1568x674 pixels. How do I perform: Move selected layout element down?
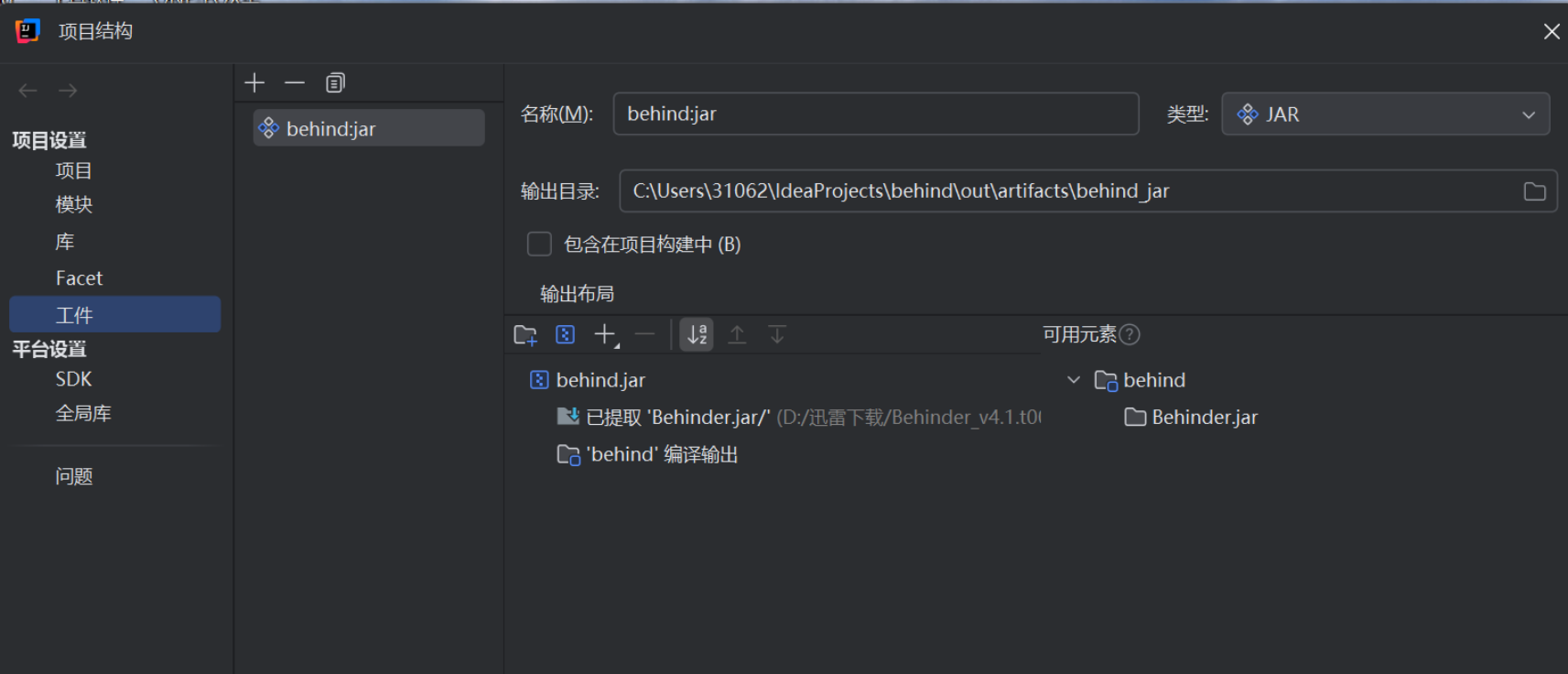tap(777, 335)
